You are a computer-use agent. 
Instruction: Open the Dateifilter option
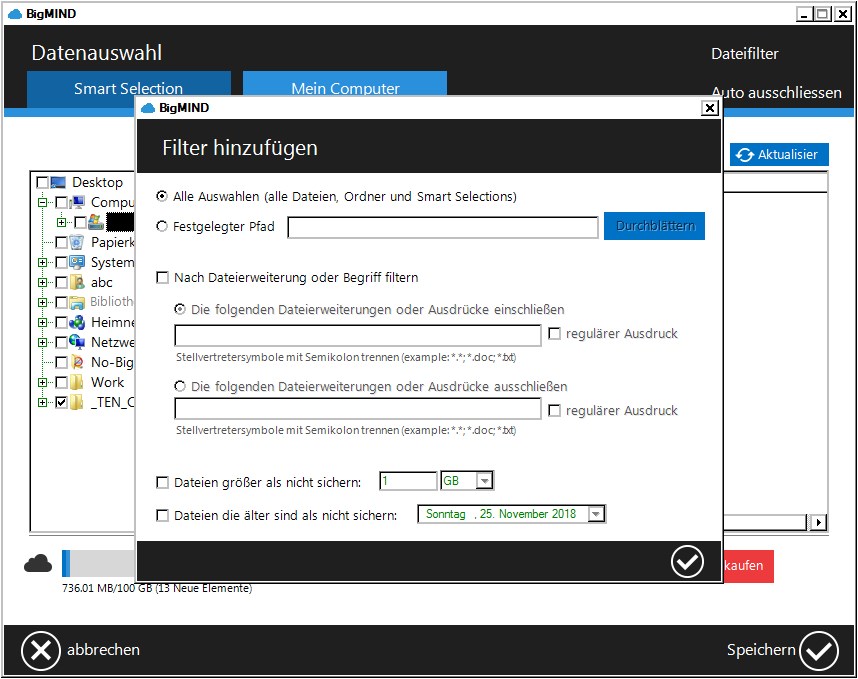(744, 54)
